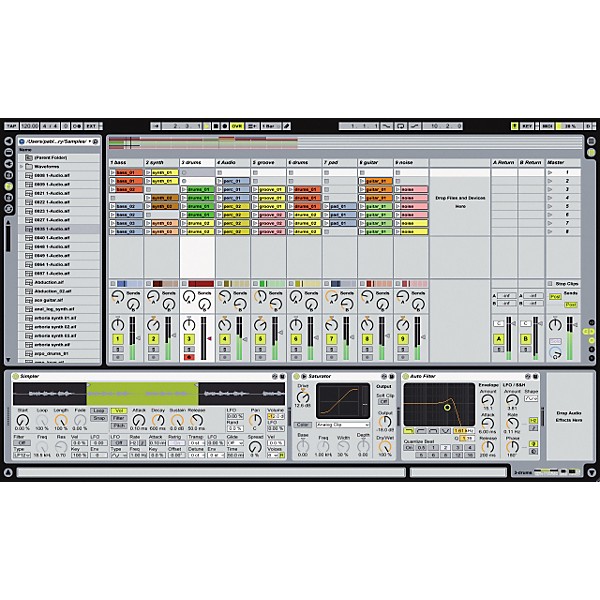Select the 9 noise track header
This screenshot has height=600, width=600.
click(411, 163)
